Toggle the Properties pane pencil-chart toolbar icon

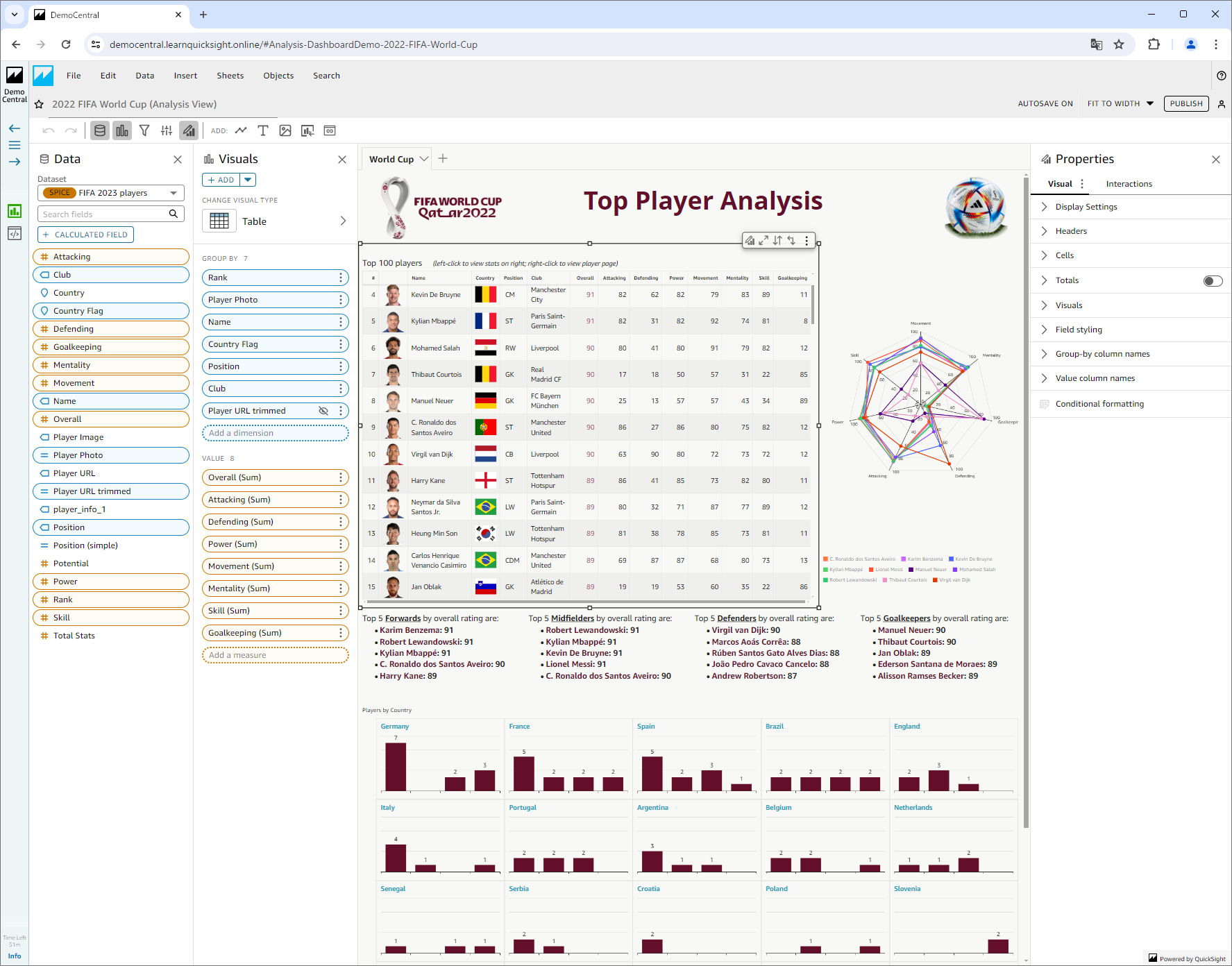[x=189, y=130]
